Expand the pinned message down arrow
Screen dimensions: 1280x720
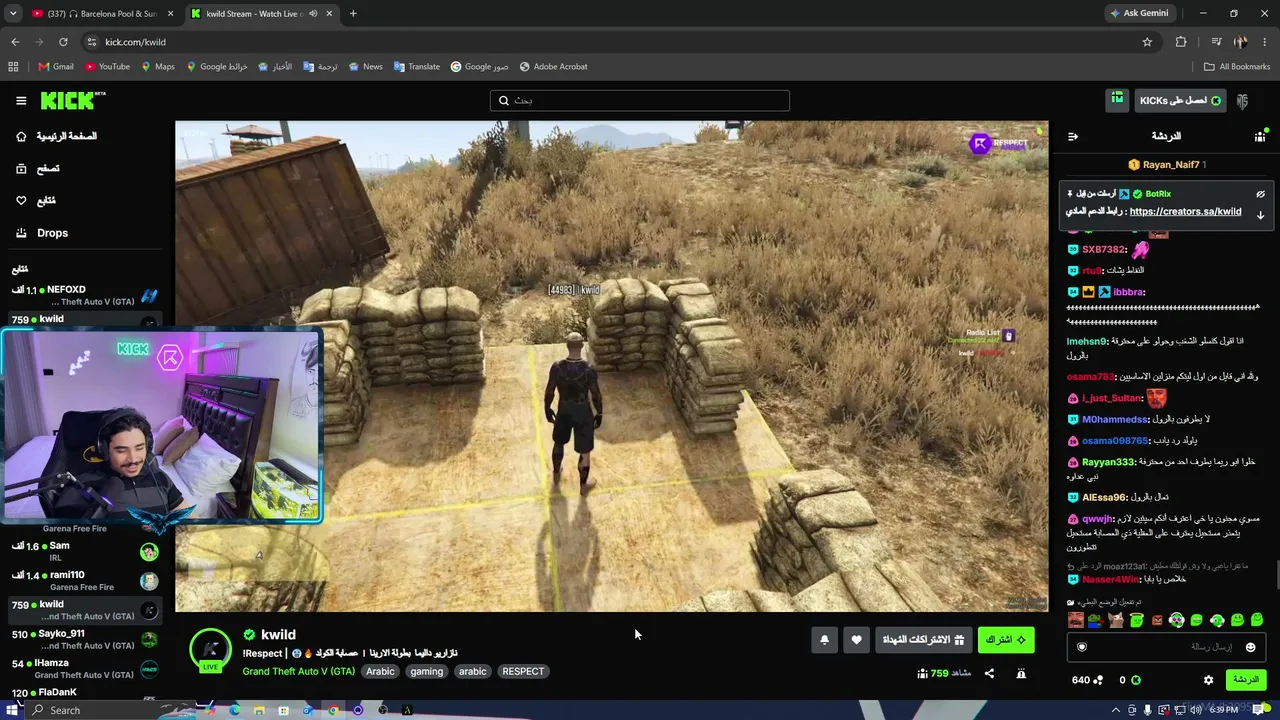click(x=1260, y=215)
